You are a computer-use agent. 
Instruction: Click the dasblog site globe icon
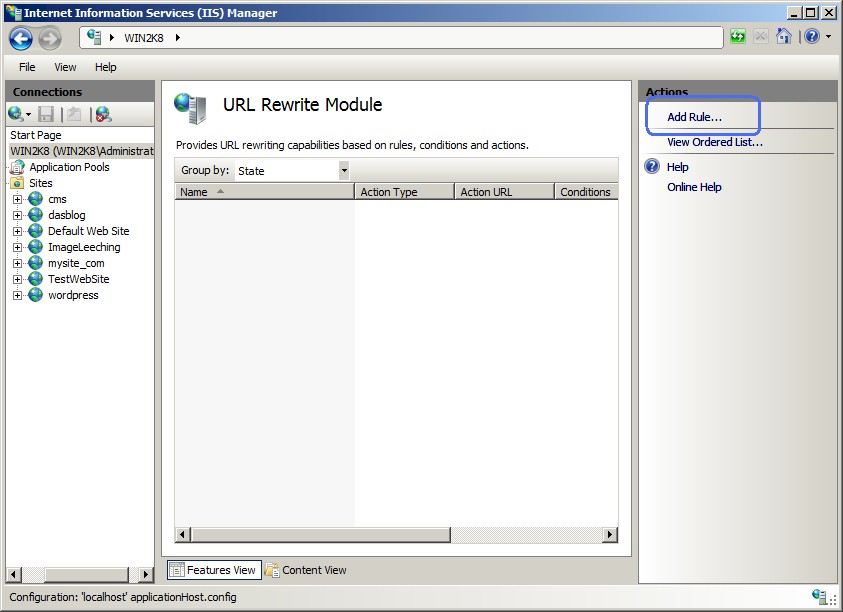[35, 215]
